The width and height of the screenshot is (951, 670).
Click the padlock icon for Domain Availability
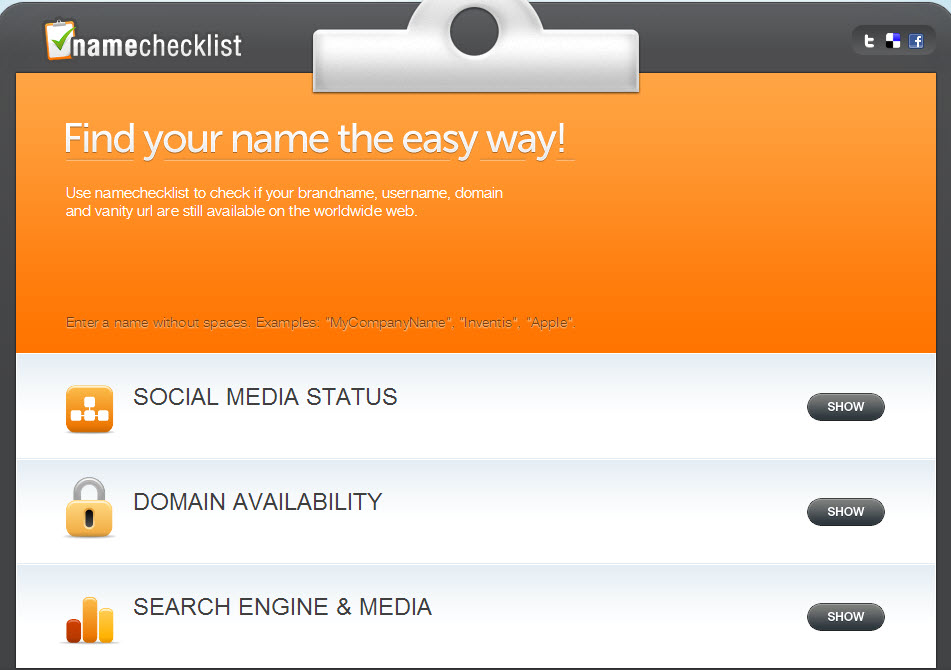pos(89,508)
